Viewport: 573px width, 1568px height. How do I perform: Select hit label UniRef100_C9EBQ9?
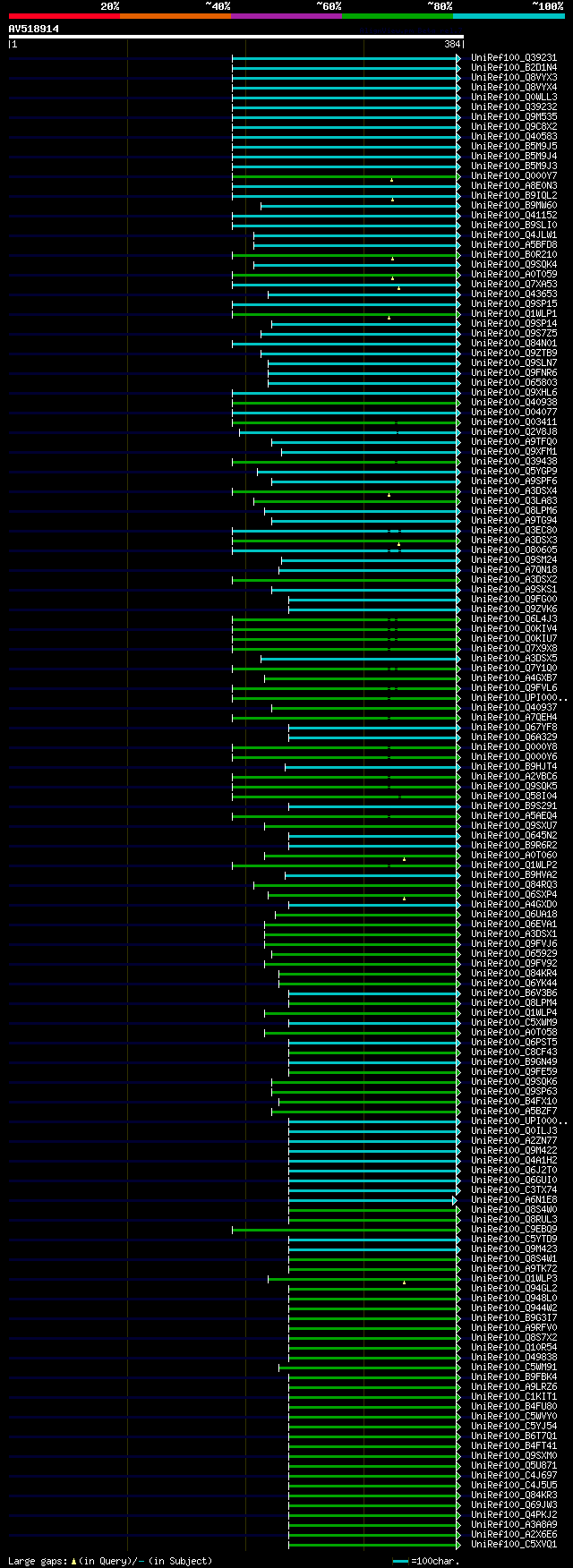pyautogui.click(x=514, y=1230)
